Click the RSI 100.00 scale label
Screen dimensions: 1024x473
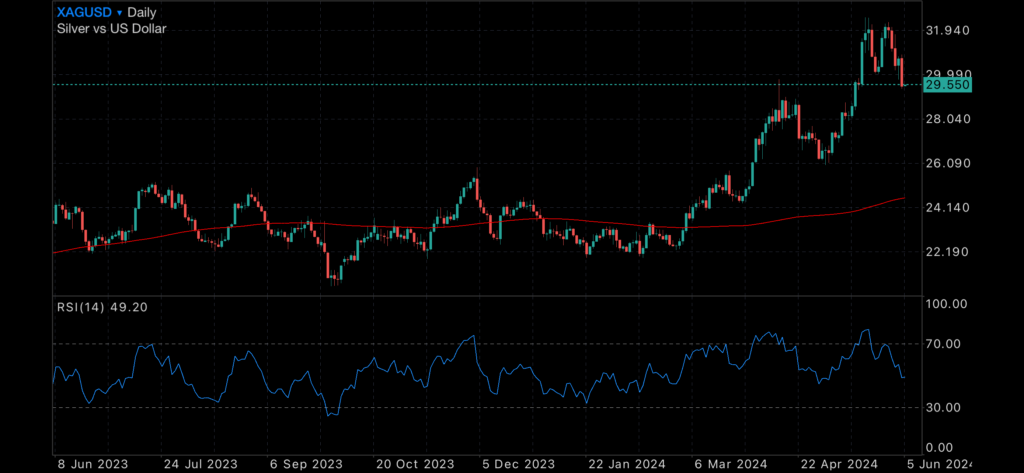[947, 304]
